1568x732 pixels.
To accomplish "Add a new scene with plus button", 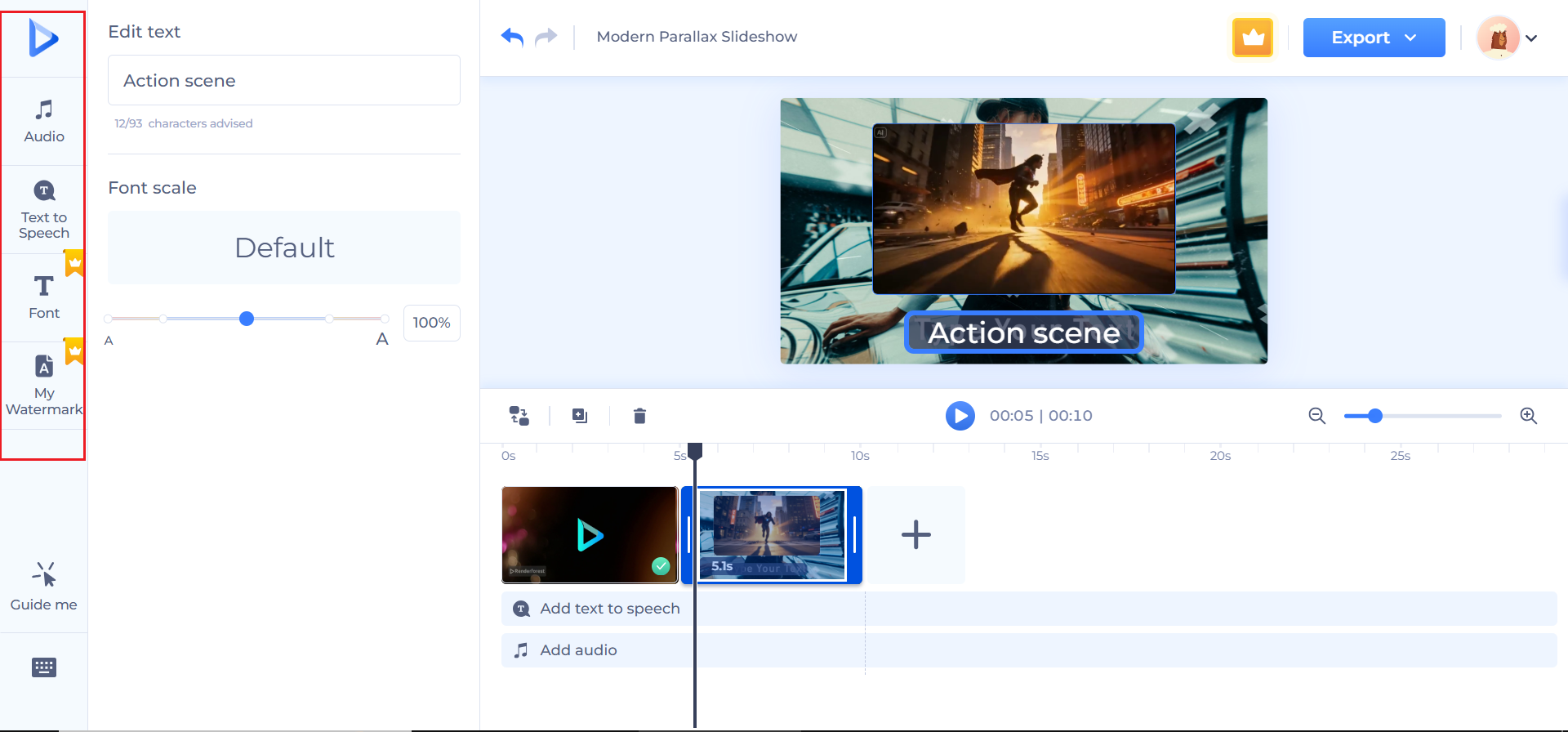I will [915, 535].
